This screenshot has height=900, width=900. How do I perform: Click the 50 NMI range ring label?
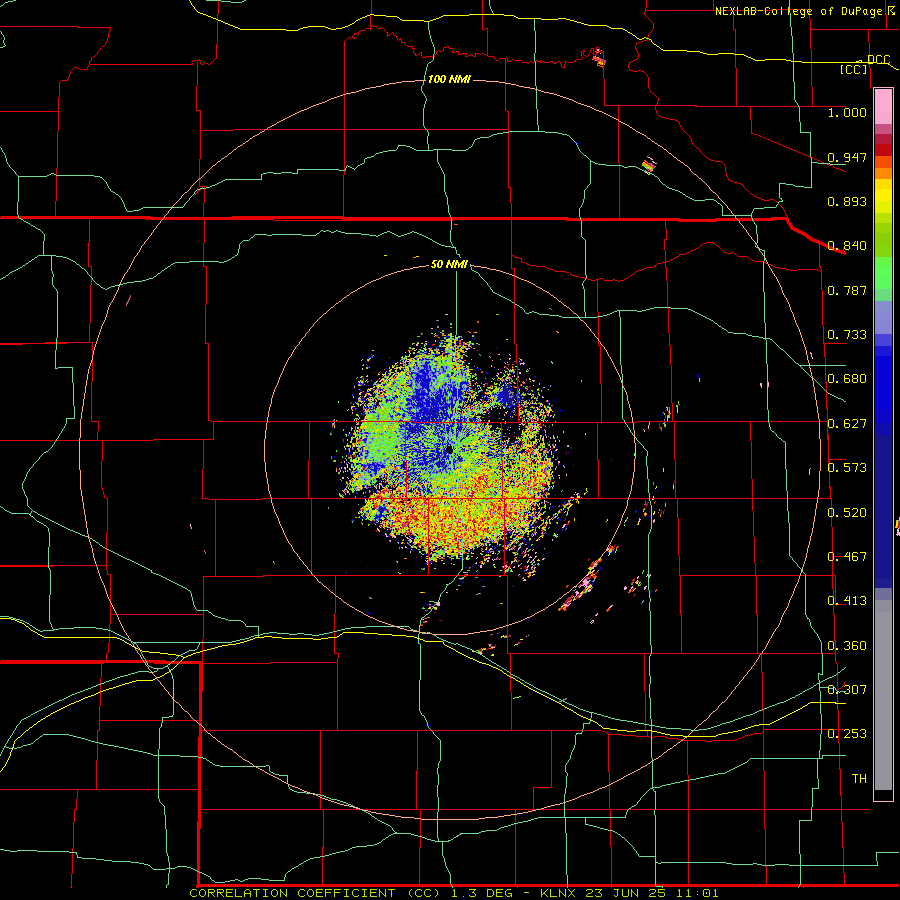[449, 265]
